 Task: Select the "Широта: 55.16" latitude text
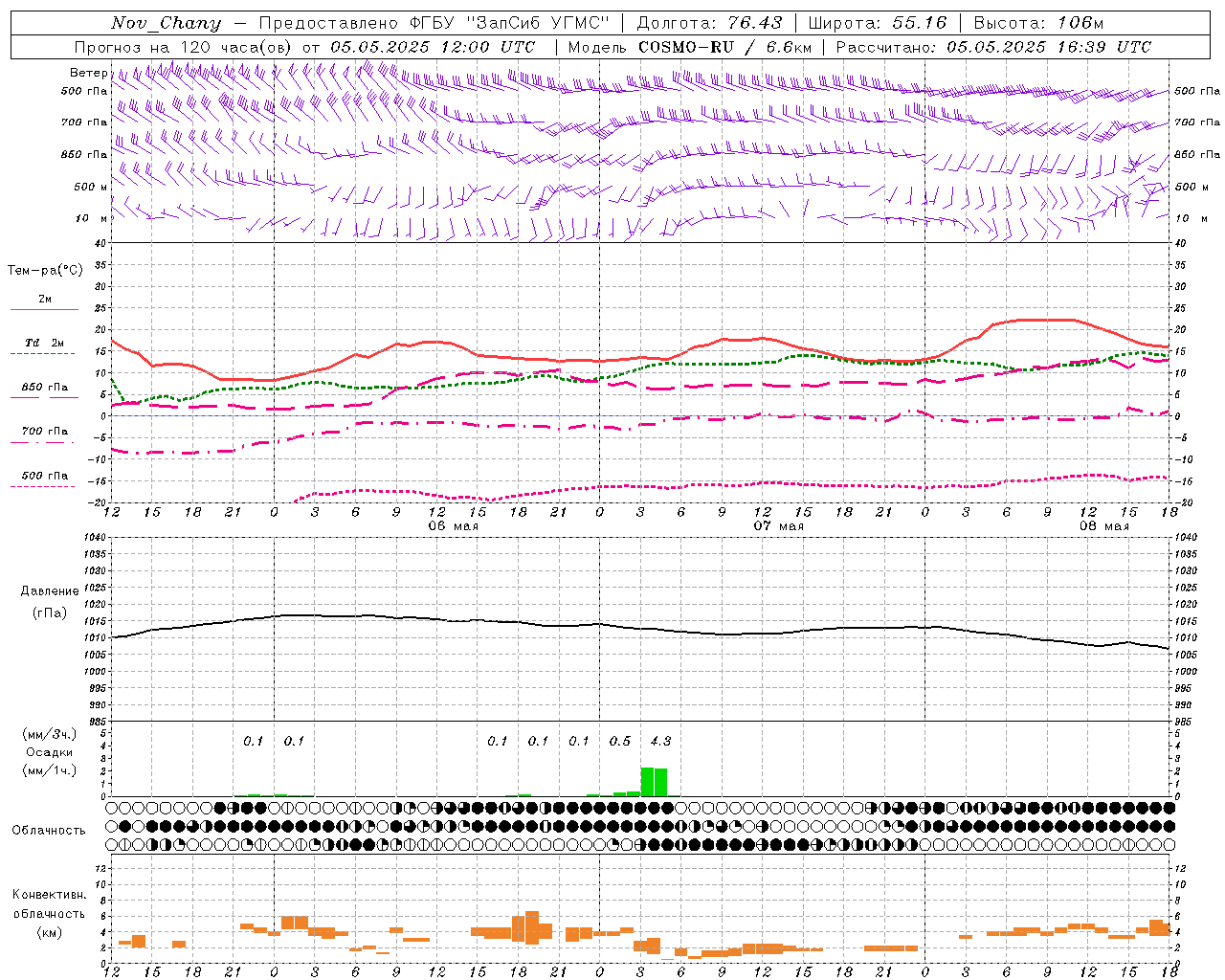(878, 23)
